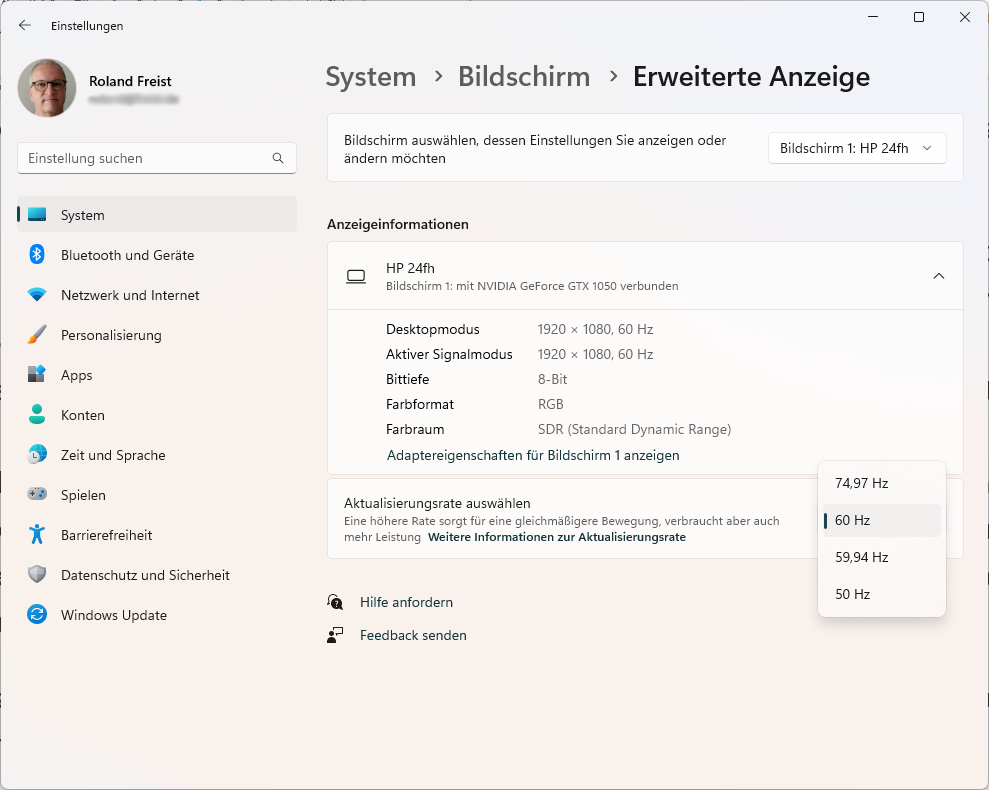The height and width of the screenshot is (790, 989).
Task: Click Weitere Informationen zur Aktualisierungsrate link
Action: 556,537
